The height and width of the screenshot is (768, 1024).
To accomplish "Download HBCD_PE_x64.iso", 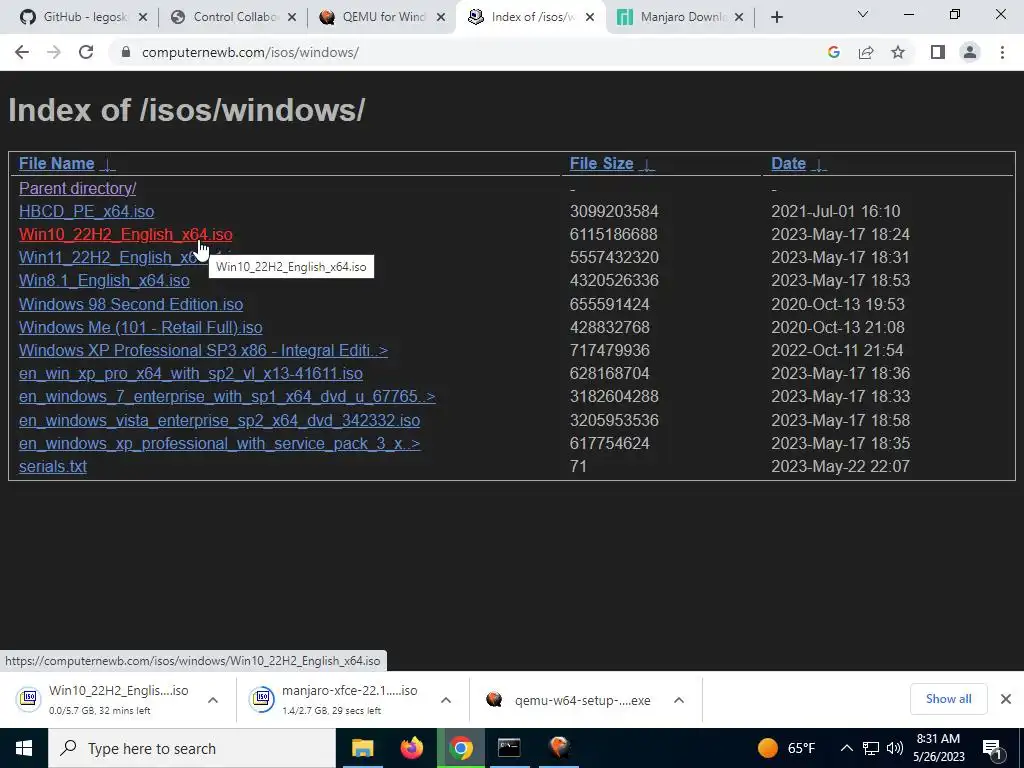I will pos(86,212).
